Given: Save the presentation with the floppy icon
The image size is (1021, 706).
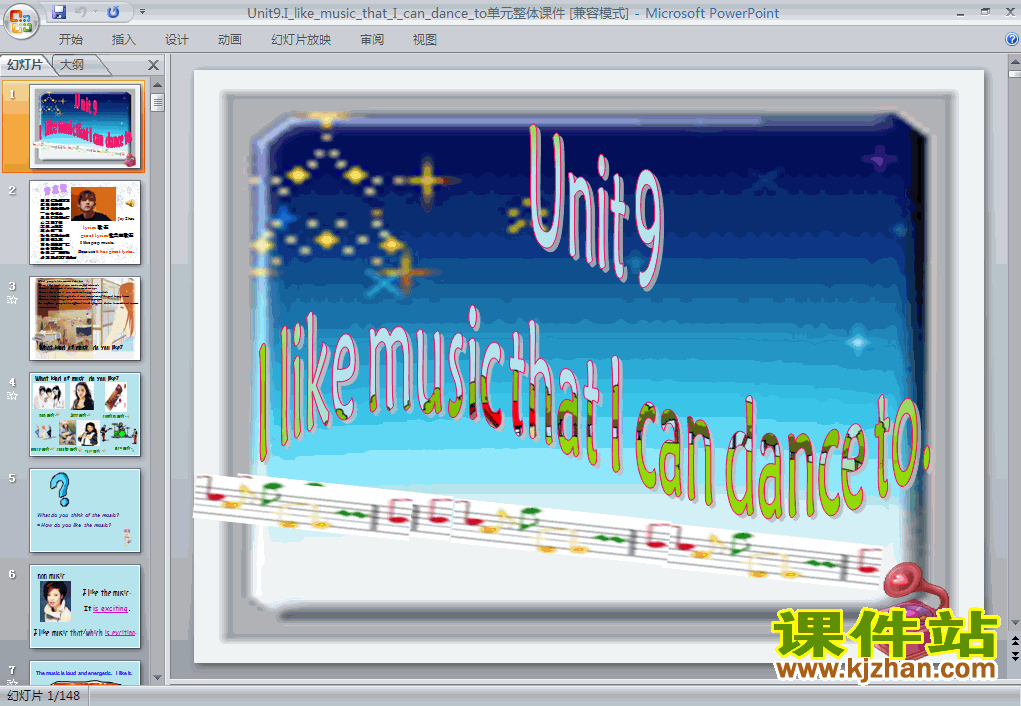Looking at the screenshot, I should [59, 12].
